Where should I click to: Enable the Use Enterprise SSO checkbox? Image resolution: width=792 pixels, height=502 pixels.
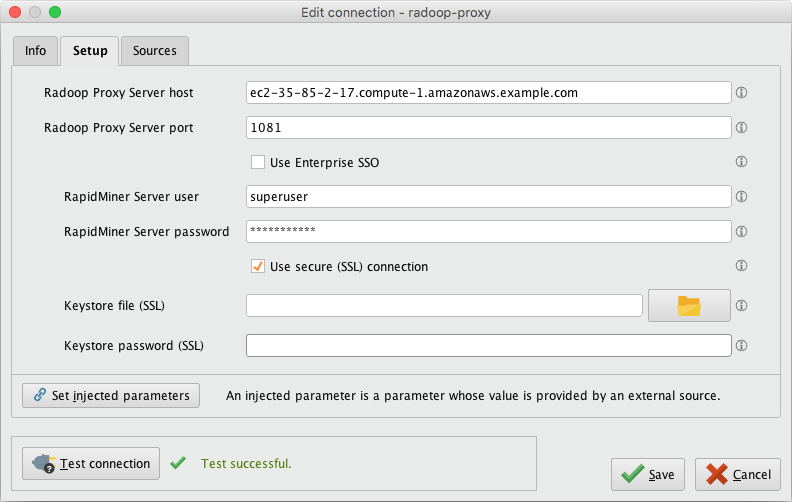pos(258,162)
